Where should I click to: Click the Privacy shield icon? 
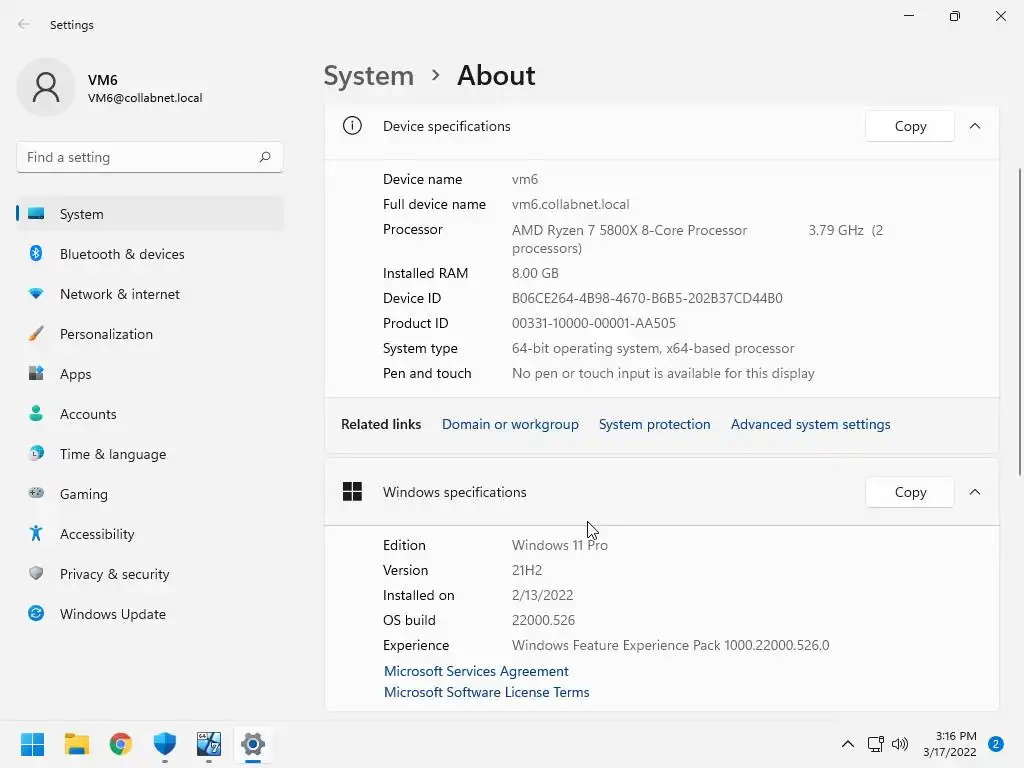(x=36, y=573)
